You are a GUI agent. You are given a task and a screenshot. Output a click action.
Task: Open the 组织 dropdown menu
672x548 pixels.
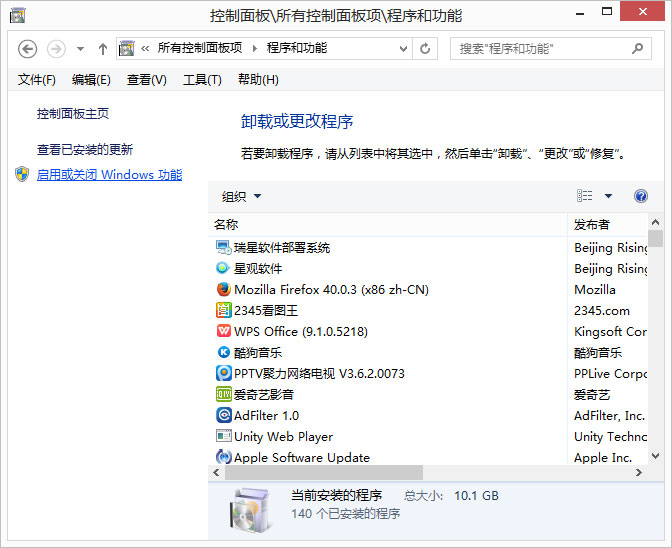tap(241, 197)
